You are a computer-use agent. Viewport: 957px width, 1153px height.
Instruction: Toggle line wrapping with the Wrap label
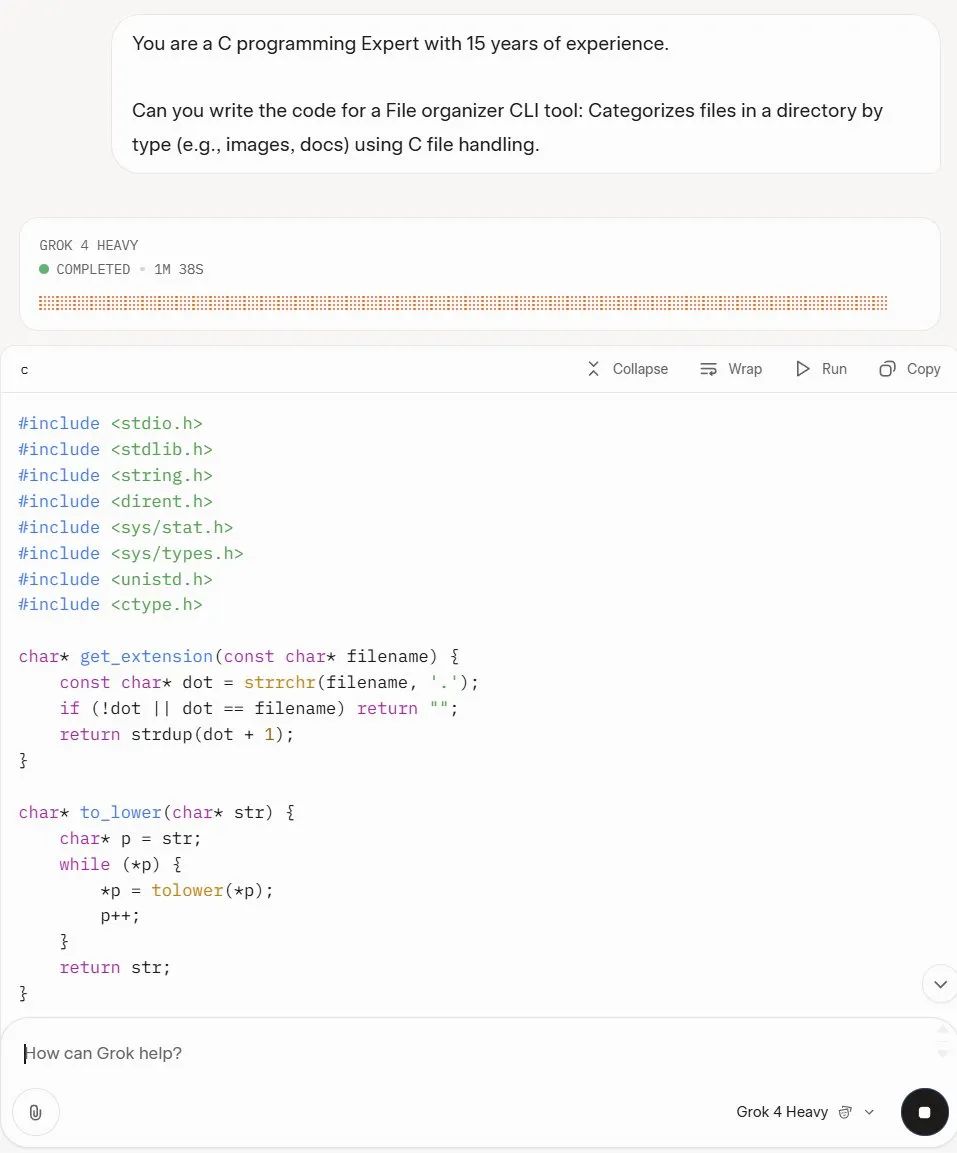[x=745, y=369]
